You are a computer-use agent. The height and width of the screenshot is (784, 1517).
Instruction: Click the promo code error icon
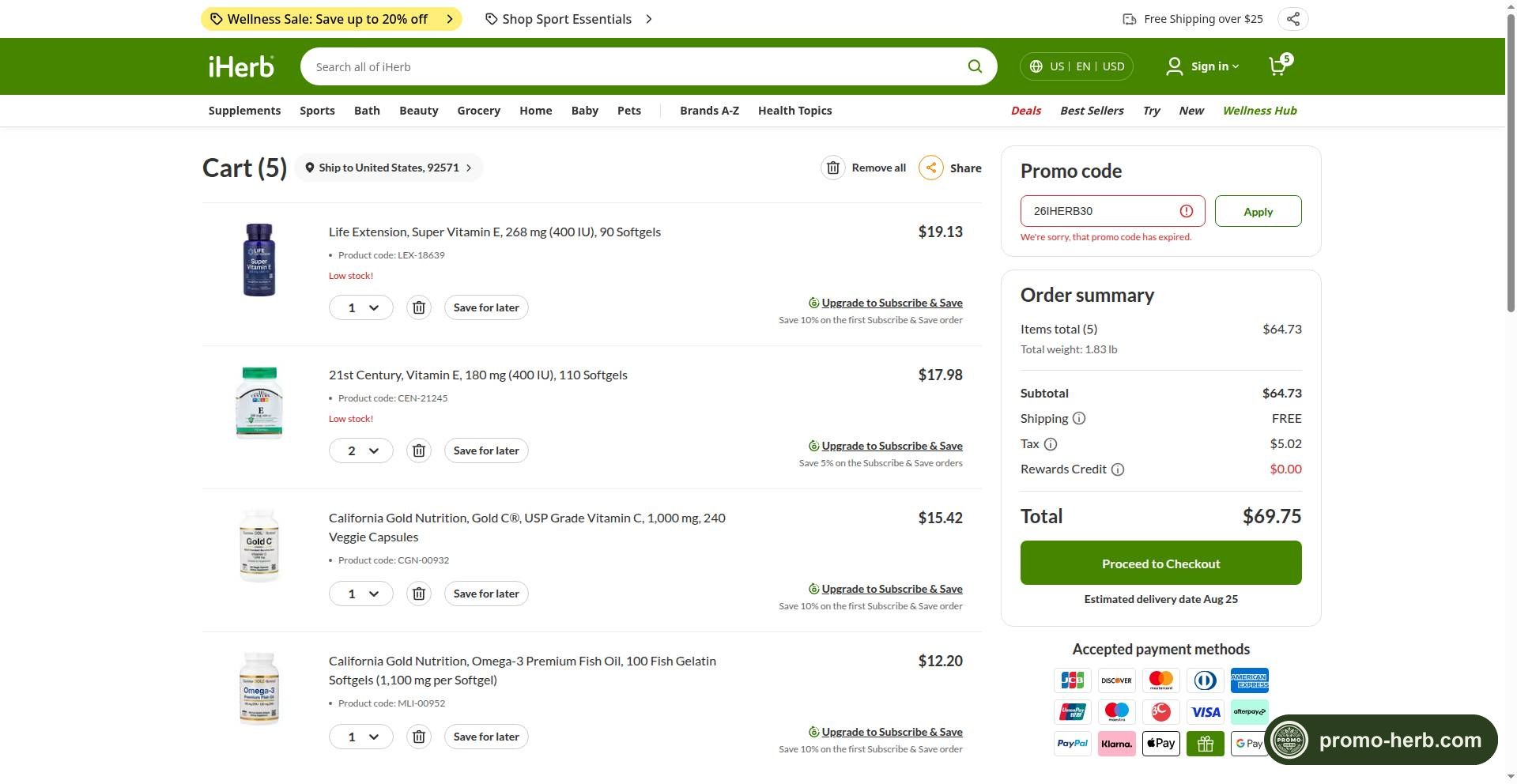click(1187, 211)
